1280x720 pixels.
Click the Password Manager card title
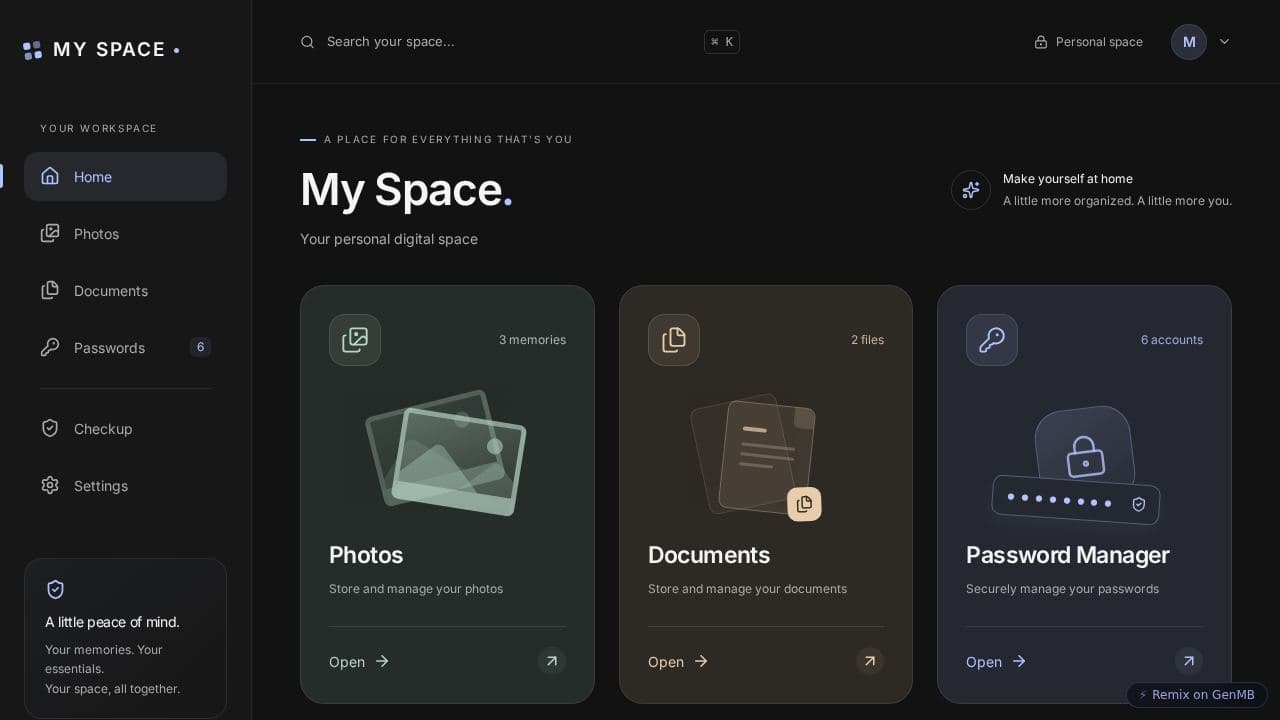pyautogui.click(x=1067, y=555)
